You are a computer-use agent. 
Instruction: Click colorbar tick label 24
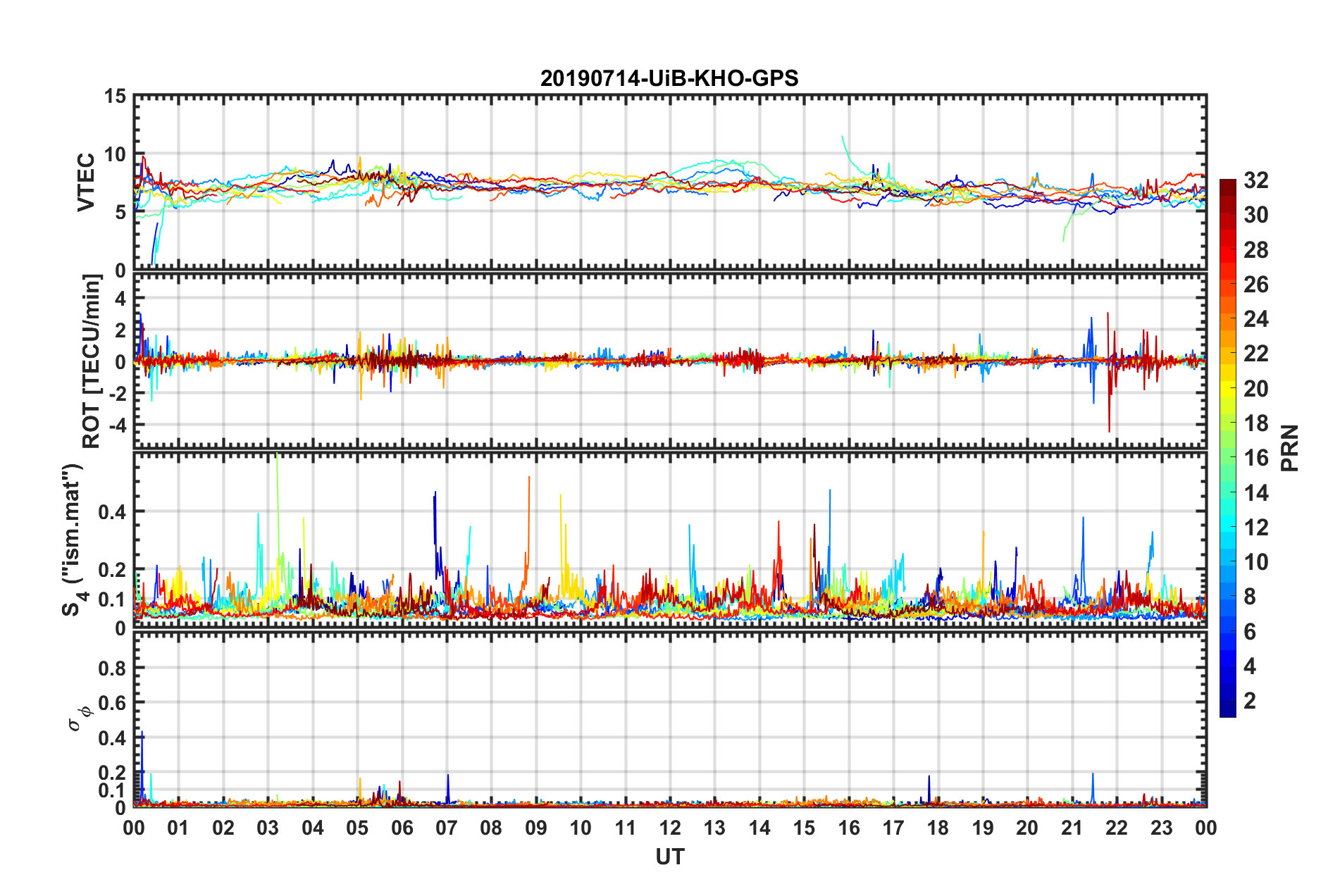click(1255, 319)
